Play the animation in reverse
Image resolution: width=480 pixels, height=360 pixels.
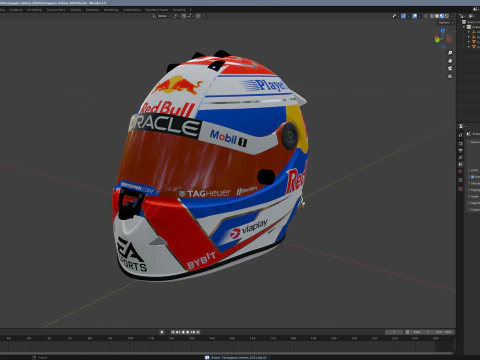point(183,332)
